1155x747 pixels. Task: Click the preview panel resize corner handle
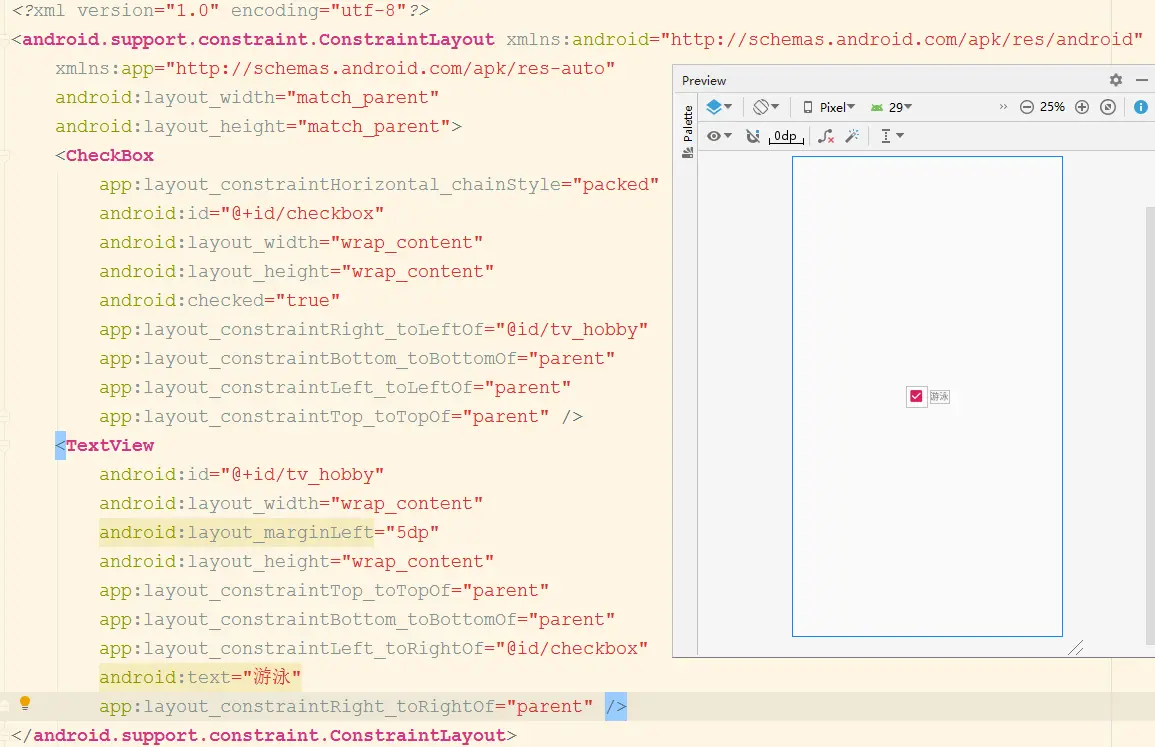click(x=1075, y=648)
